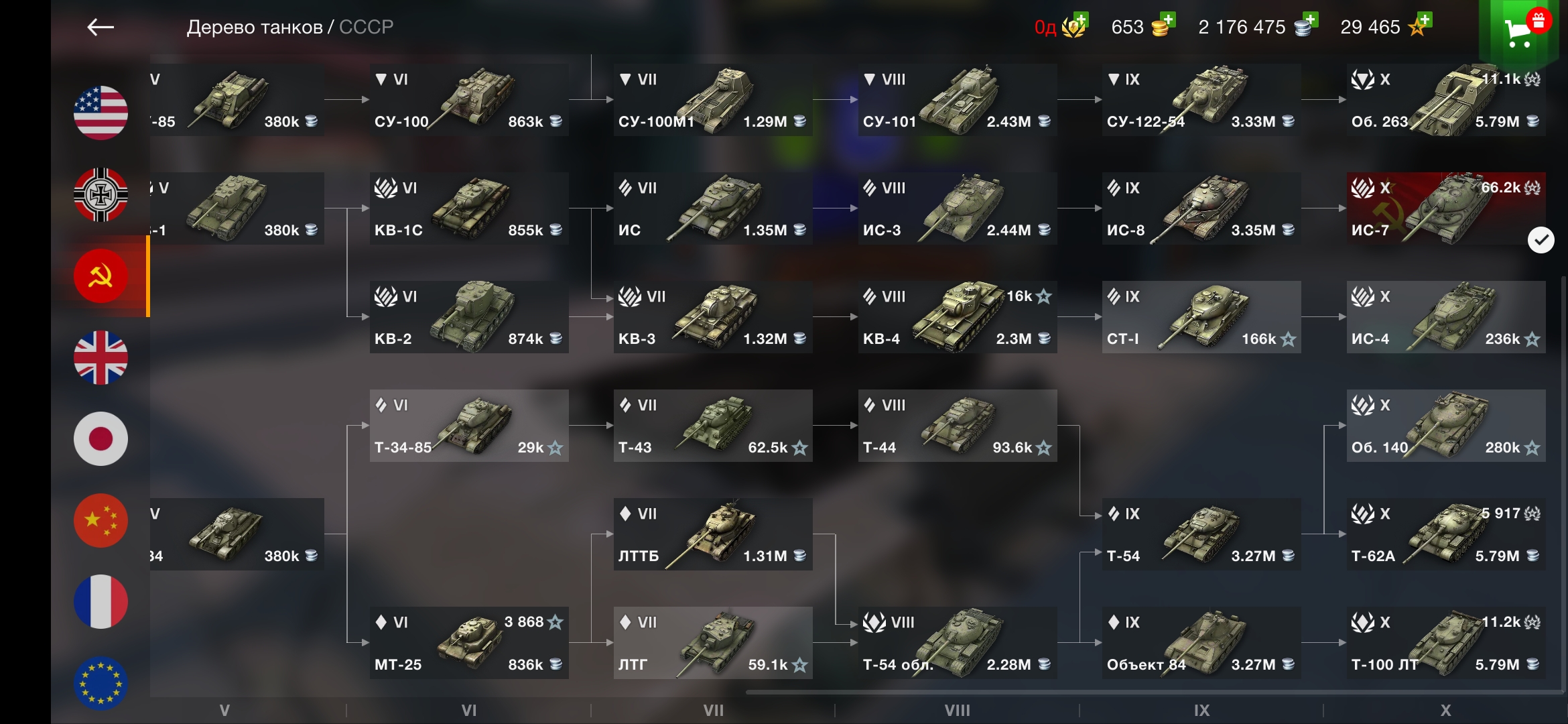Click the horizontal scrollbar at bottom
This screenshot has width=1568, height=724.
tap(1154, 692)
